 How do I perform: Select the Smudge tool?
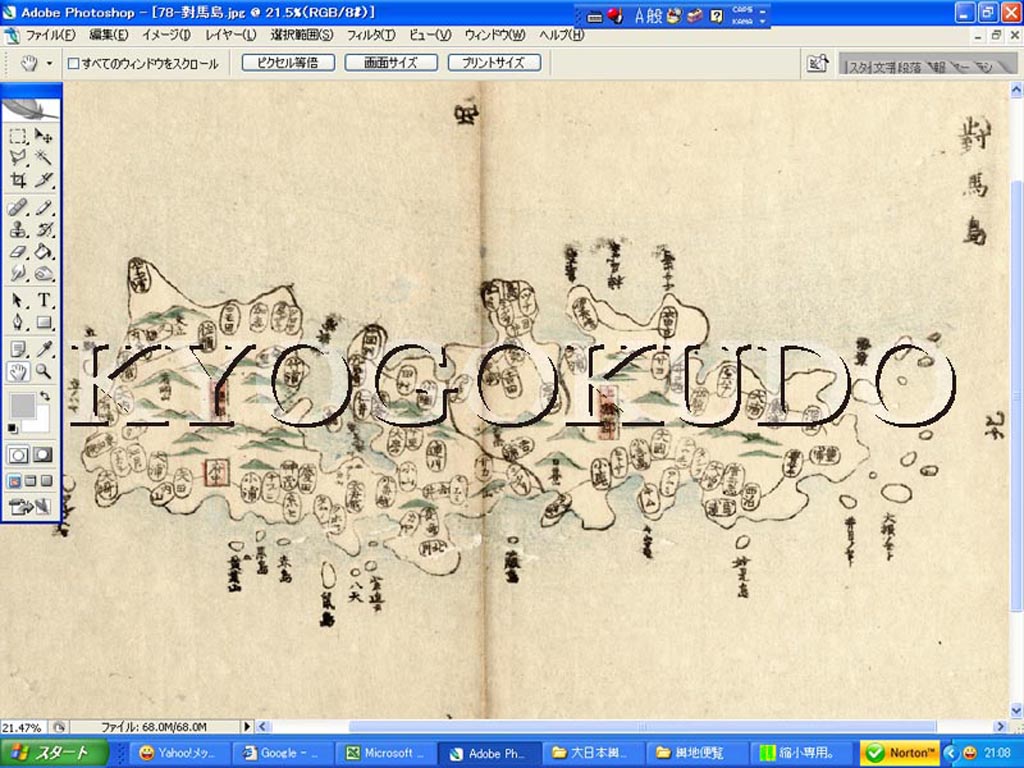pyautogui.click(x=18, y=273)
